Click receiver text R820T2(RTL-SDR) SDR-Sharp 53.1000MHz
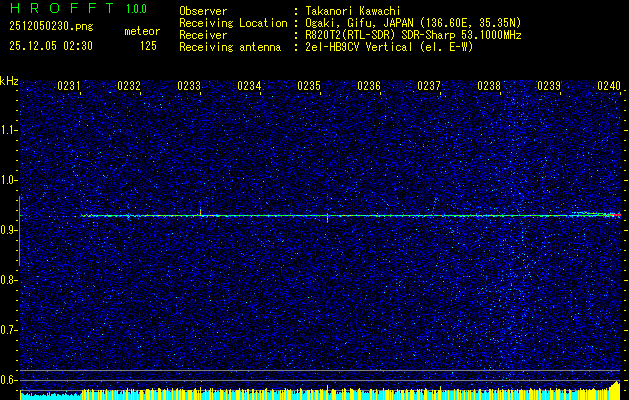This screenshot has width=629, height=400. point(413,35)
